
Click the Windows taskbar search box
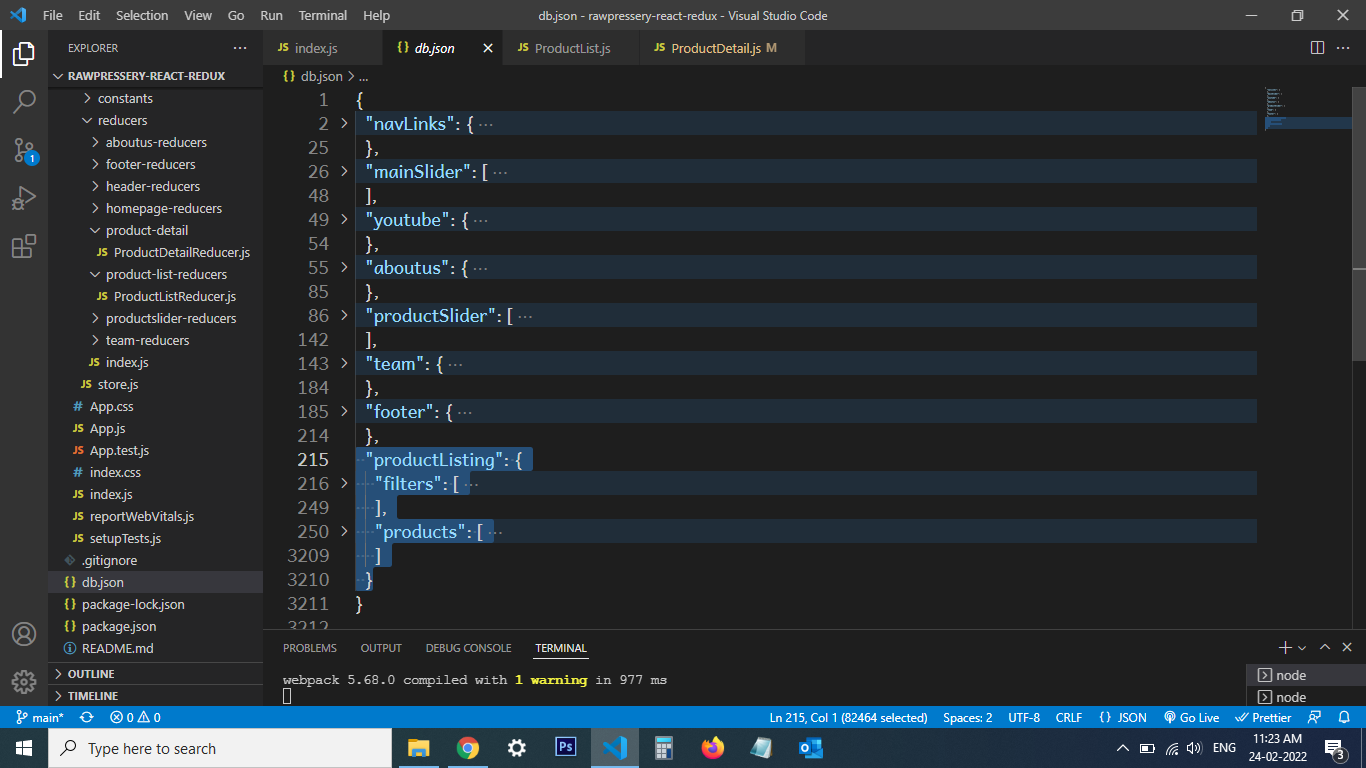pos(220,748)
